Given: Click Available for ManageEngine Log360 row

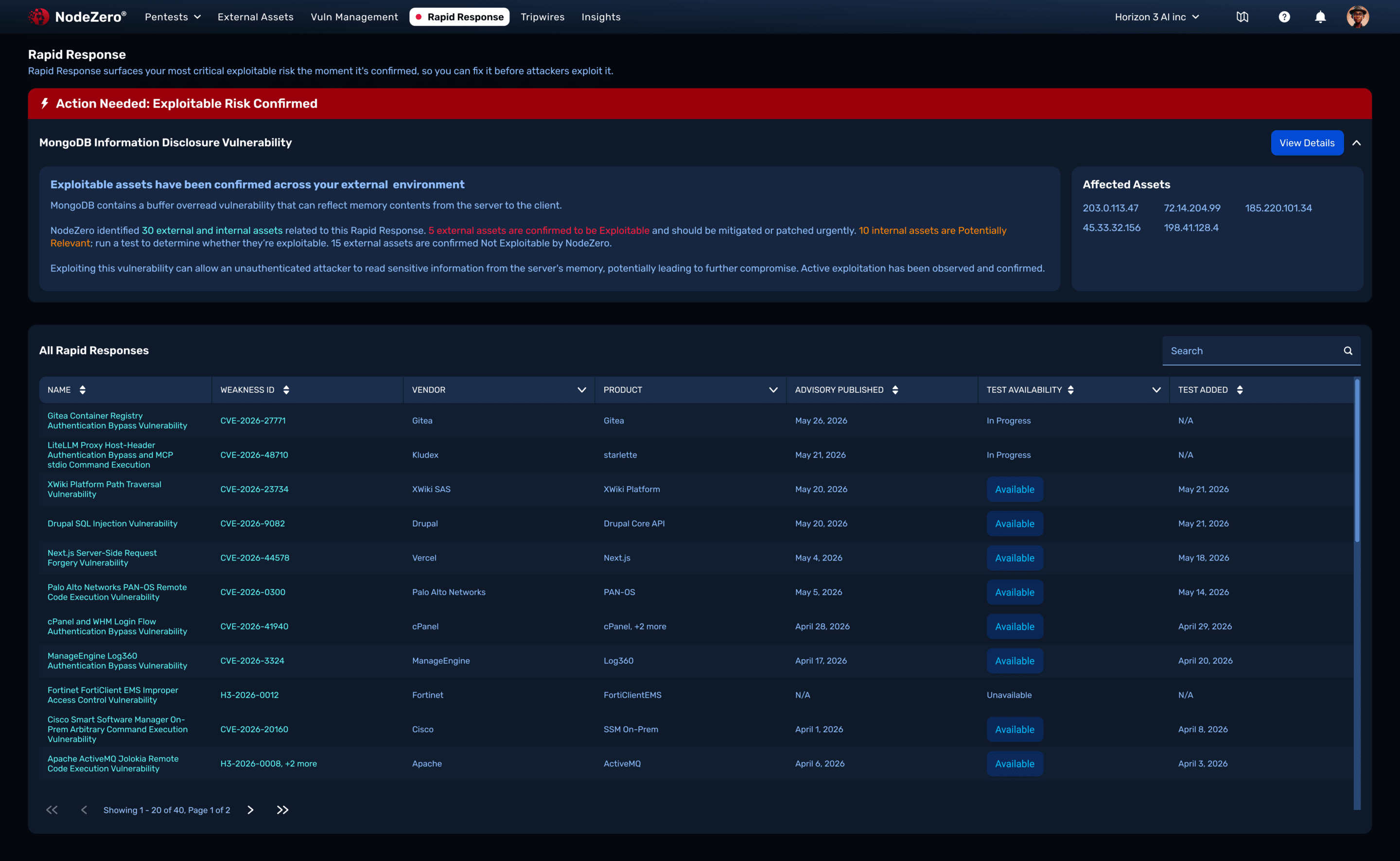Looking at the screenshot, I should [x=1015, y=661].
